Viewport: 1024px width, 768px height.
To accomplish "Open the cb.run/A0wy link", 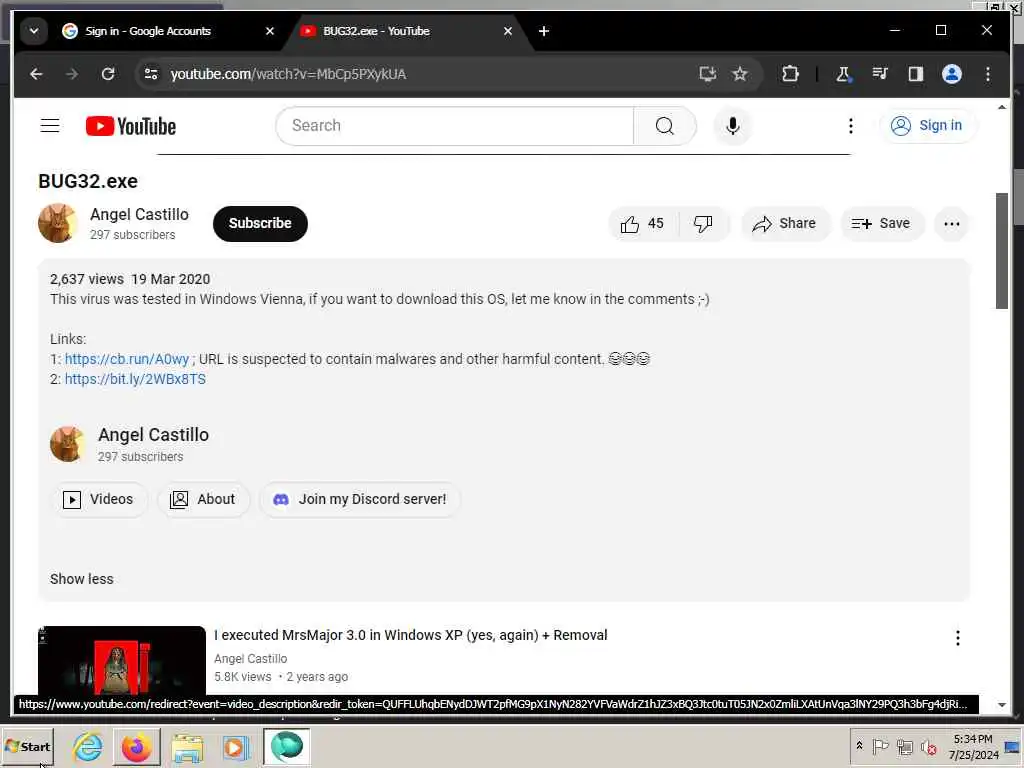I will tap(127, 359).
